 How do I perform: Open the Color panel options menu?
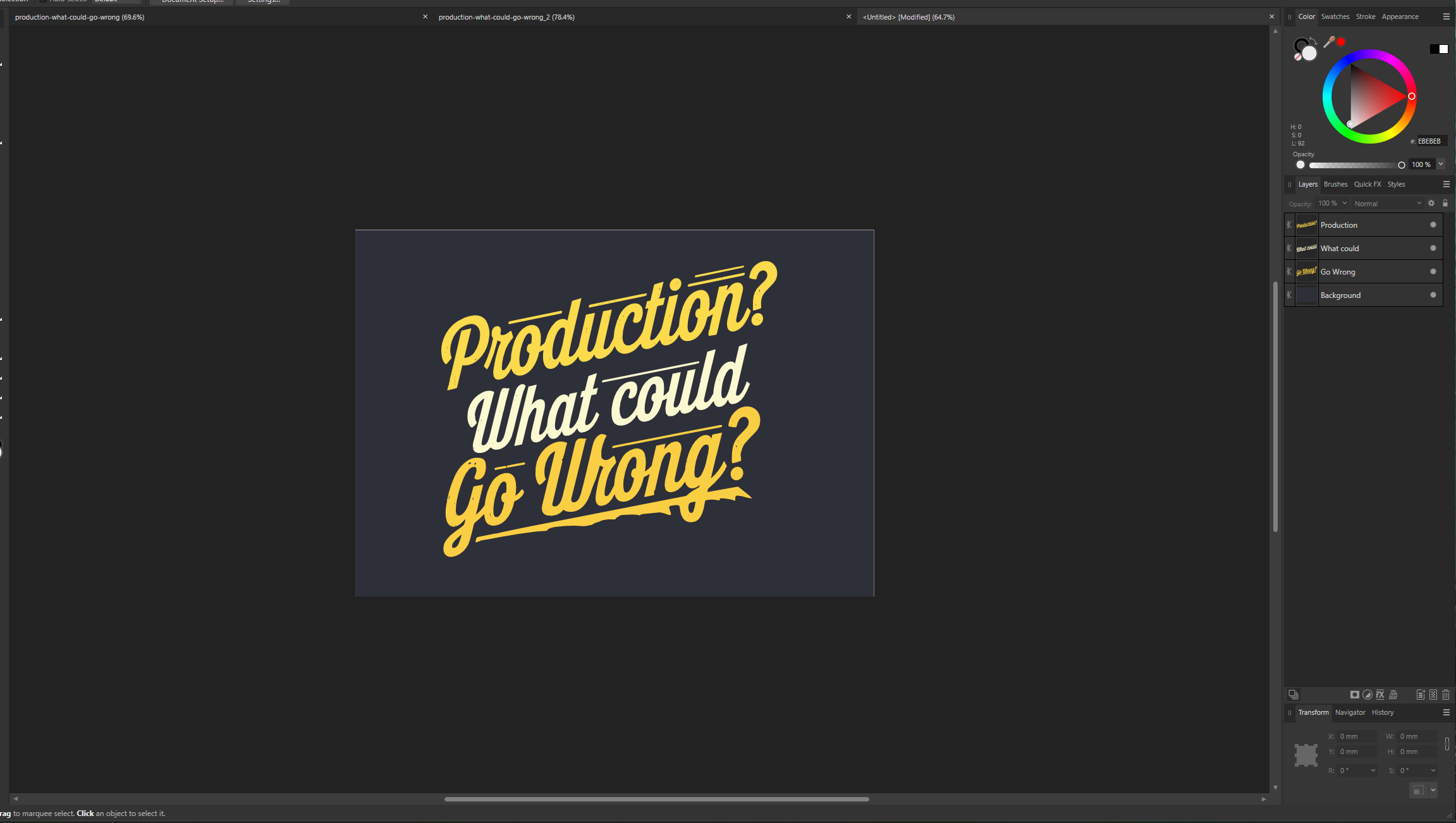click(1447, 16)
